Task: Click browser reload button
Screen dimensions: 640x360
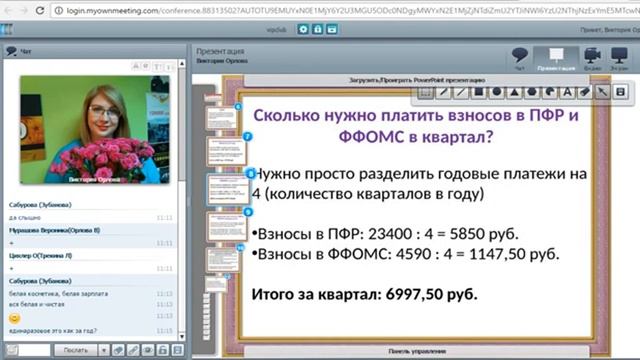Action: pyautogui.click(x=40, y=11)
